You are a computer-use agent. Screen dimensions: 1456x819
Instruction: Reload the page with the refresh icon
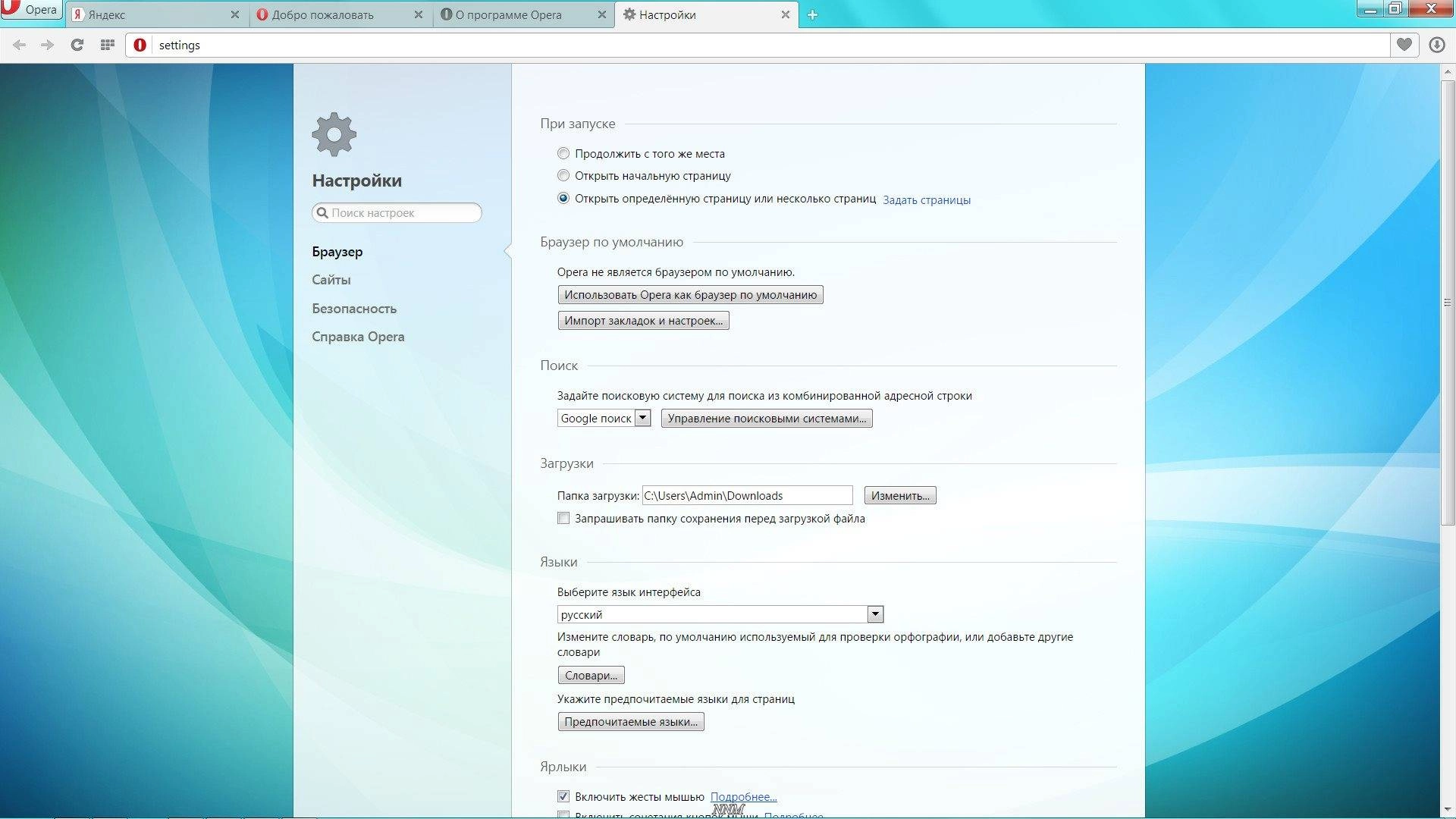(x=77, y=45)
